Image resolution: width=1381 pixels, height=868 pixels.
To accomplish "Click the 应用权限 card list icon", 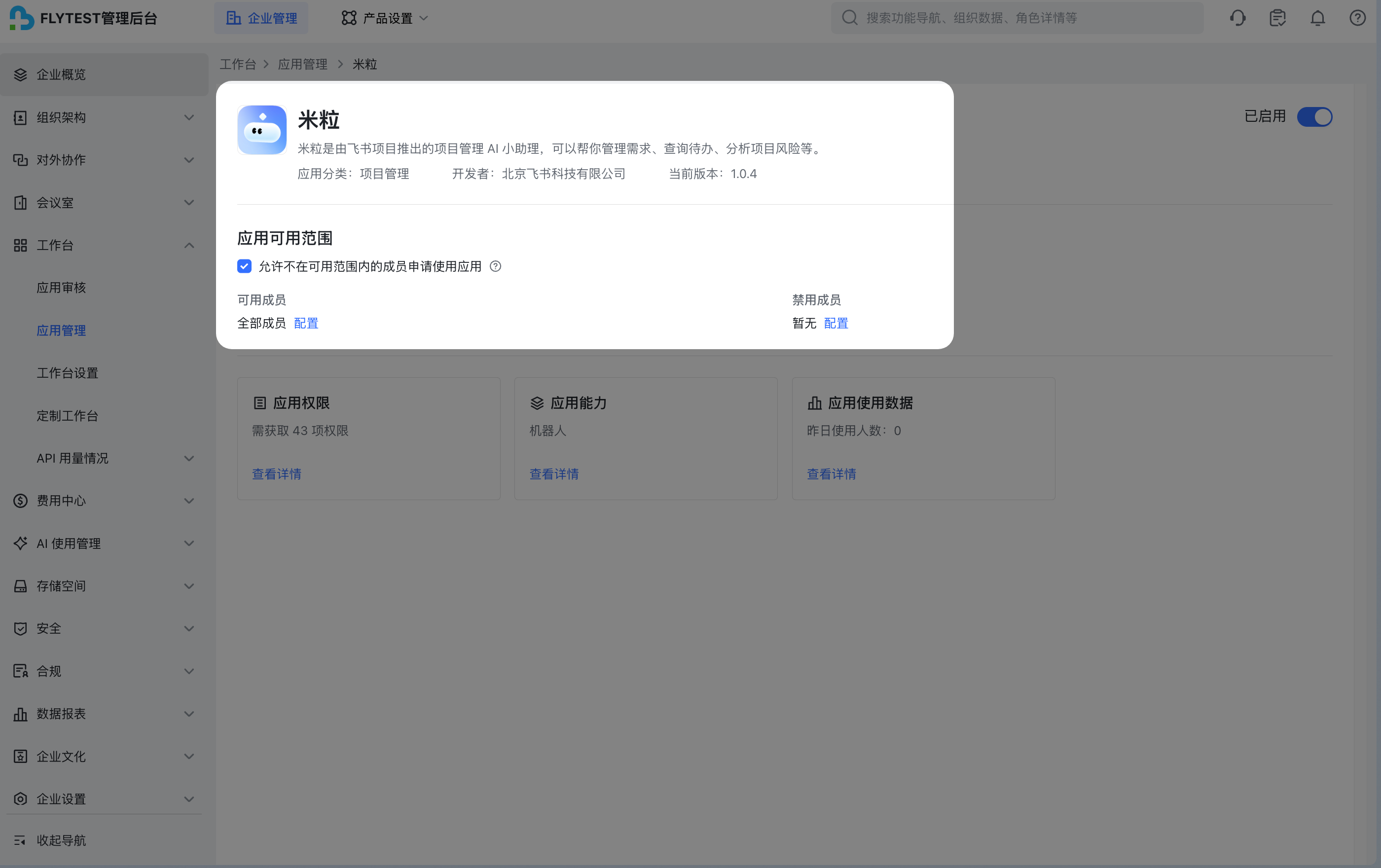I will 260,403.
